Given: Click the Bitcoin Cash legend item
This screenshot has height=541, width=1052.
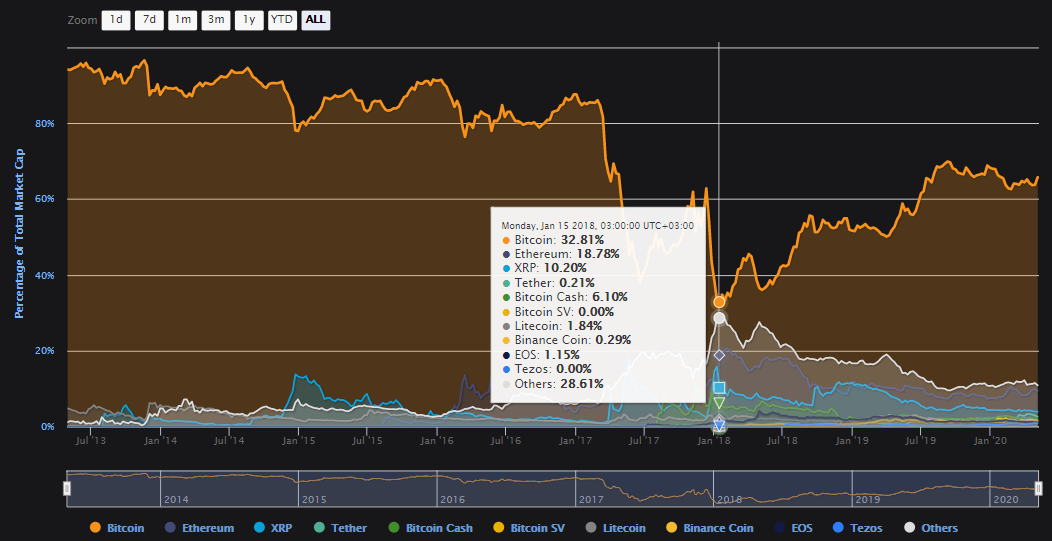Looking at the screenshot, I should click(430, 528).
